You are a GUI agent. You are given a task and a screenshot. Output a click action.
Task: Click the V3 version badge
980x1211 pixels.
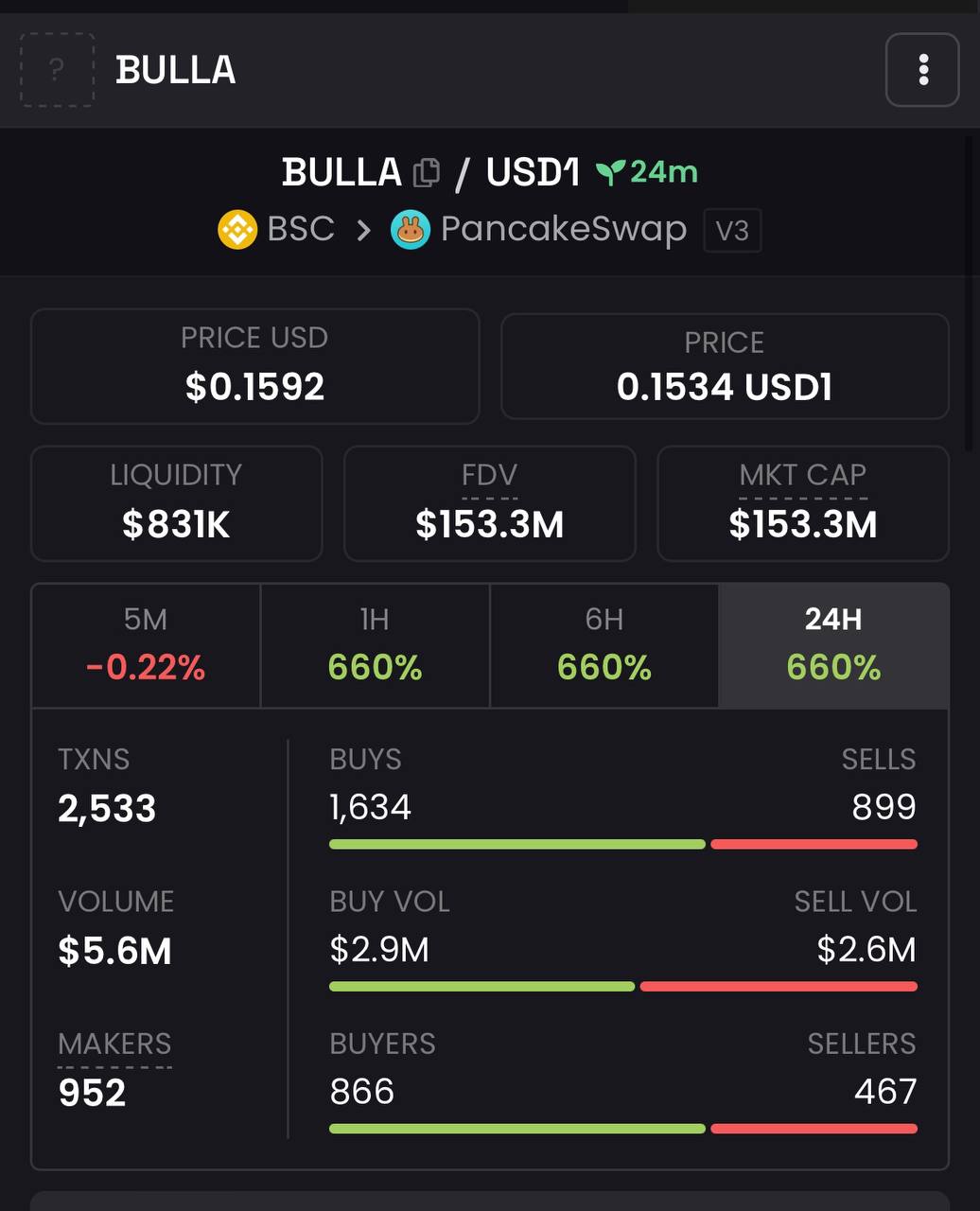tap(732, 231)
